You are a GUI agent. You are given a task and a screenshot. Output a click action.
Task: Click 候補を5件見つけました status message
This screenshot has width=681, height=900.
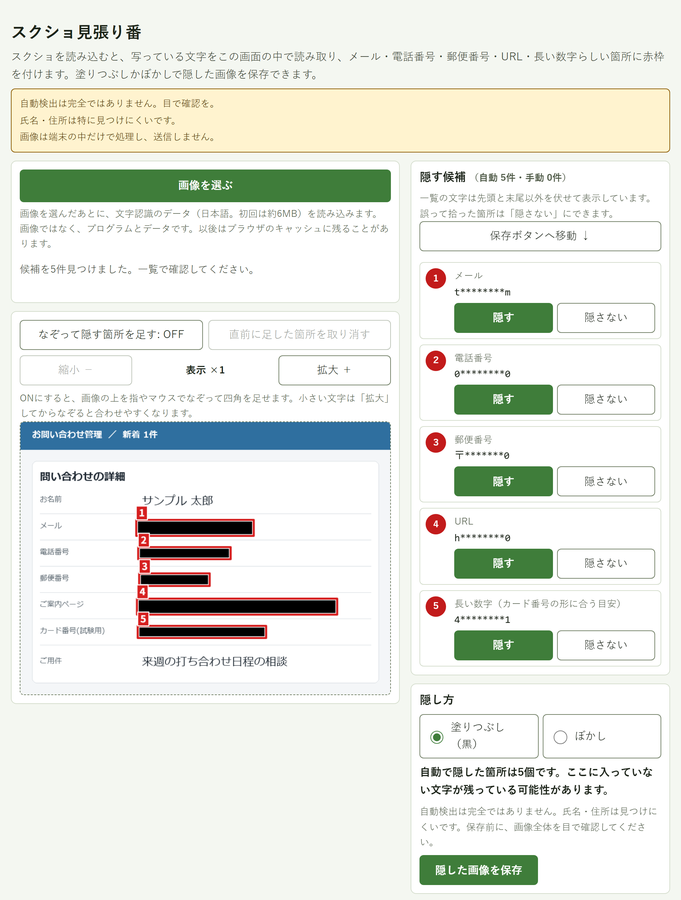tap(137, 269)
